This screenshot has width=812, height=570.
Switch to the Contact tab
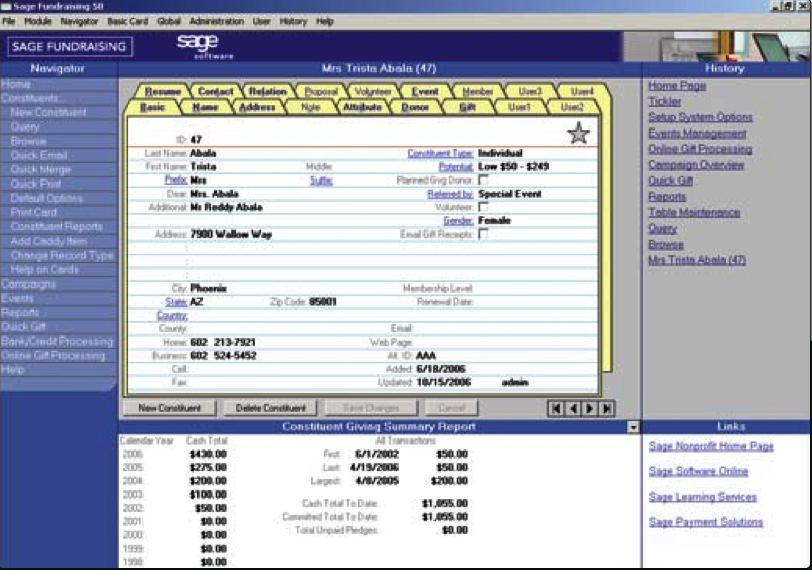(x=215, y=92)
